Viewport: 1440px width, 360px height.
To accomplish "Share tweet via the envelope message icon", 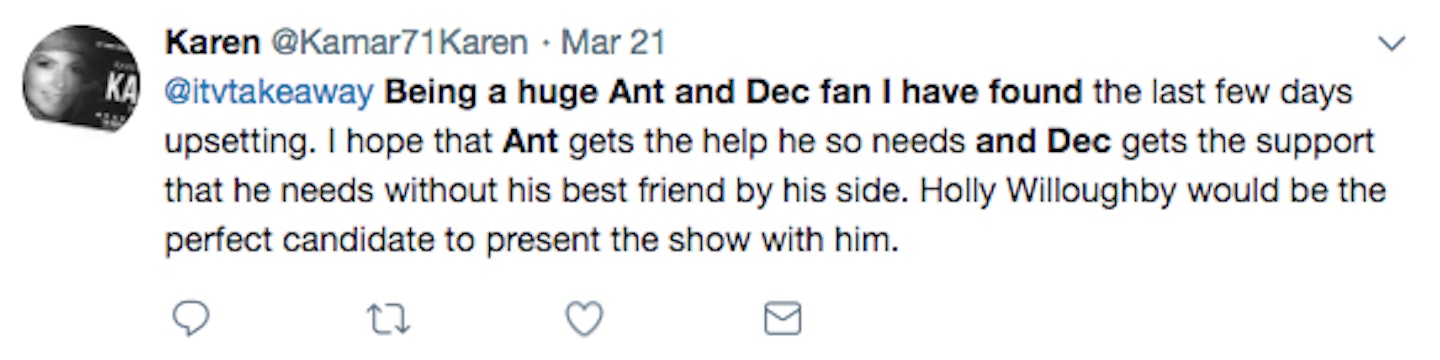I will pyautogui.click(x=782, y=318).
